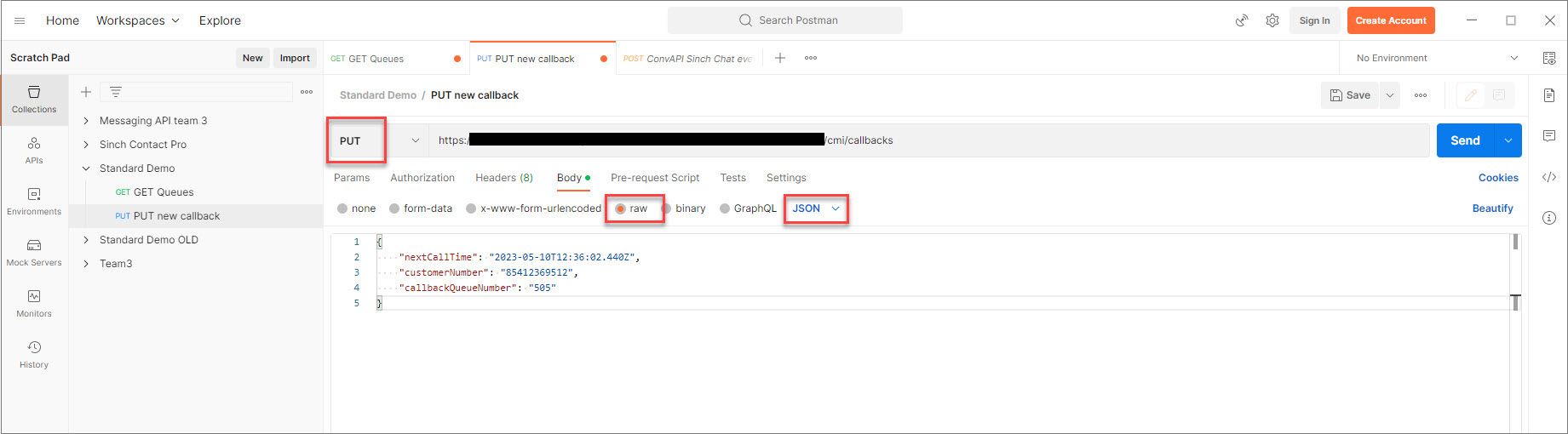Open the Environments sidebar panel
Viewport: 1568px width, 434px height.
pyautogui.click(x=34, y=202)
